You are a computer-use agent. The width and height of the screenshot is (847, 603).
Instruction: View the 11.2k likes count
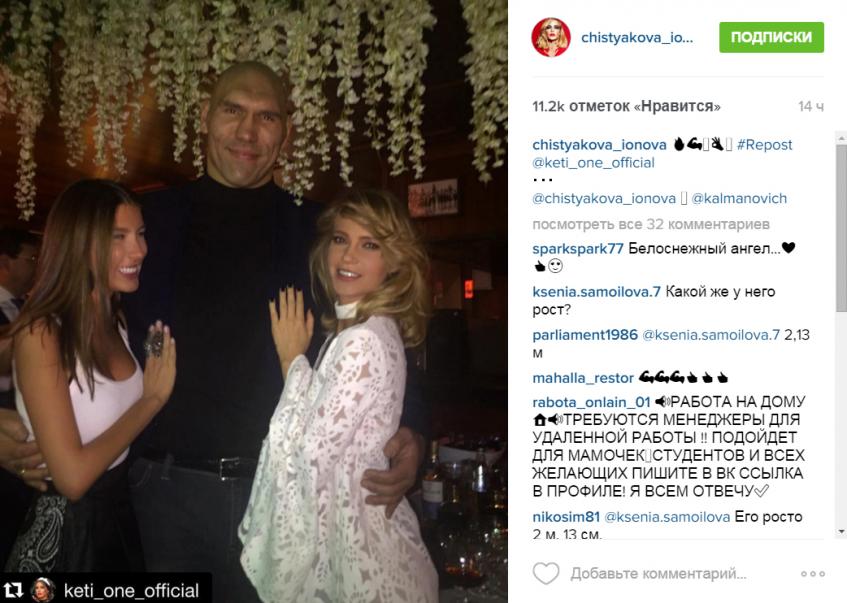[627, 106]
